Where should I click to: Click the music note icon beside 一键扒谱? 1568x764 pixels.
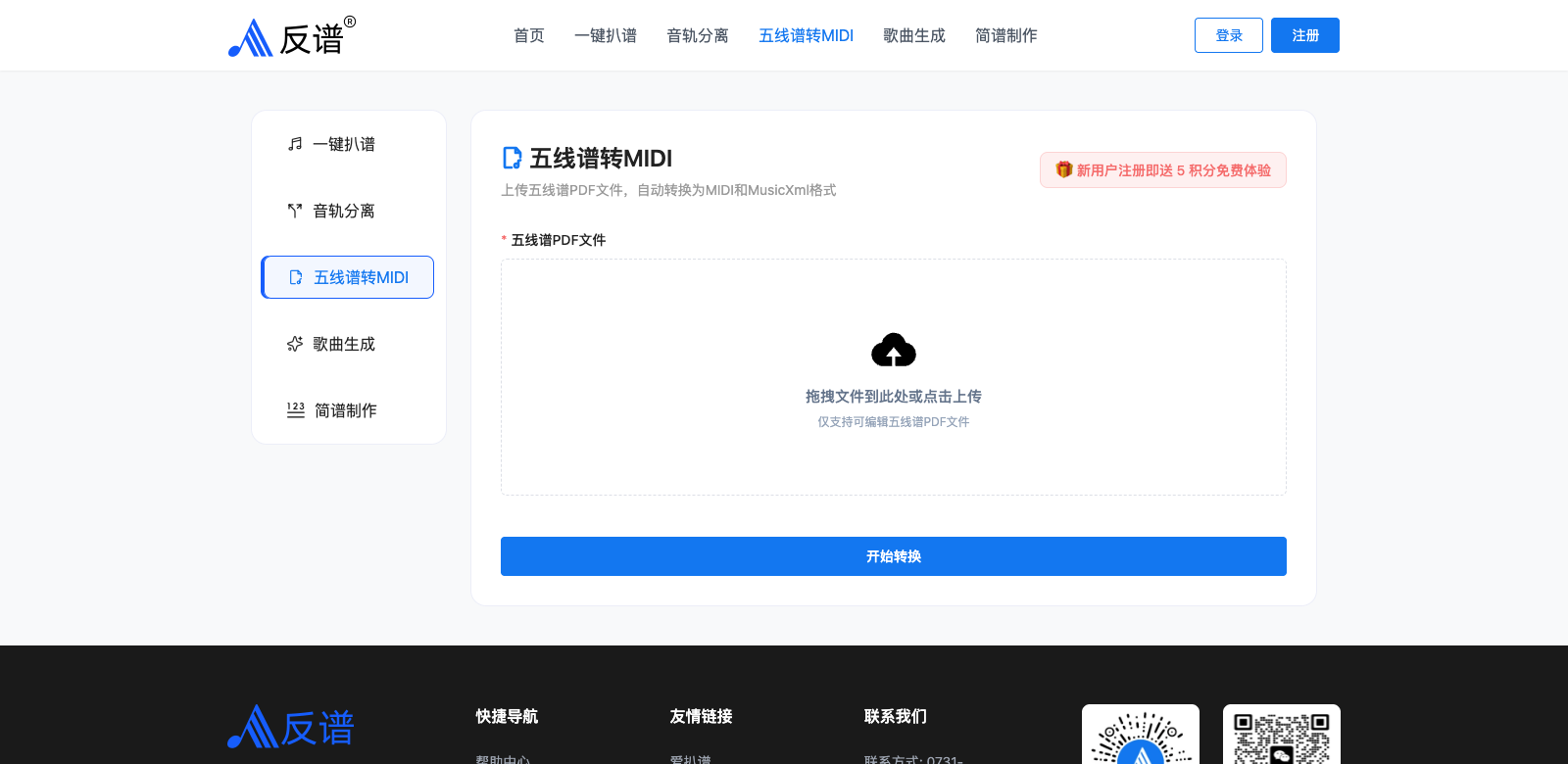coord(295,144)
